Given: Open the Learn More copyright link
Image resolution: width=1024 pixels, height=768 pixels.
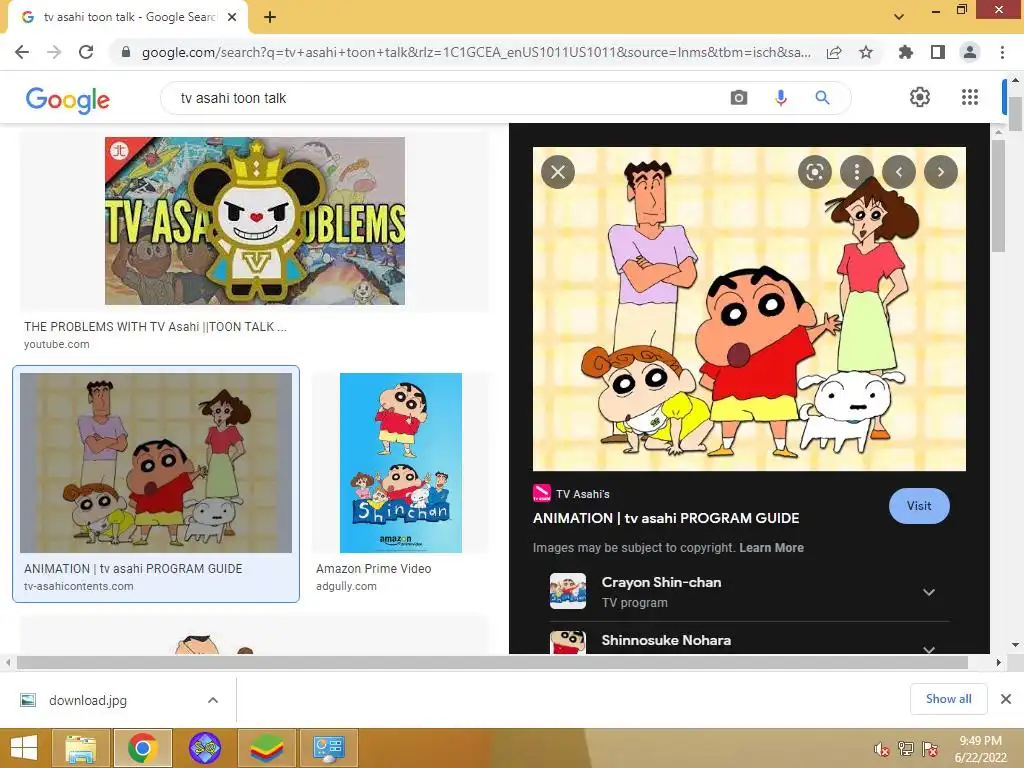Looking at the screenshot, I should 771,548.
